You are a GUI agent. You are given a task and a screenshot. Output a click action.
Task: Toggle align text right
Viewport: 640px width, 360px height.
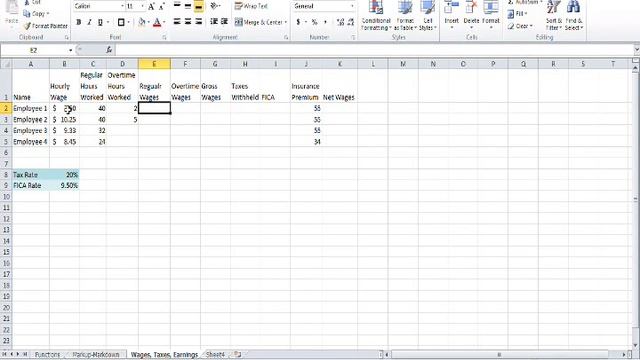point(199,22)
